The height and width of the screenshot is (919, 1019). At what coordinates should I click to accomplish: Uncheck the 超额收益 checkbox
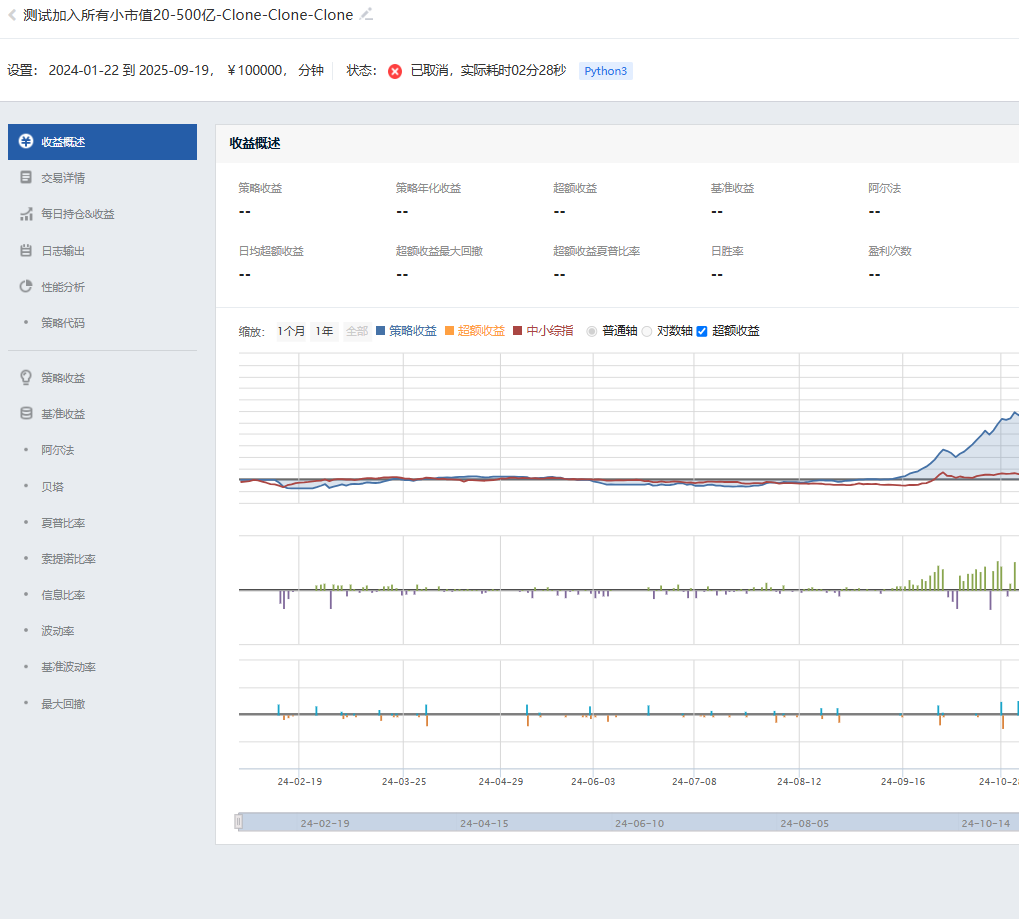tap(702, 331)
